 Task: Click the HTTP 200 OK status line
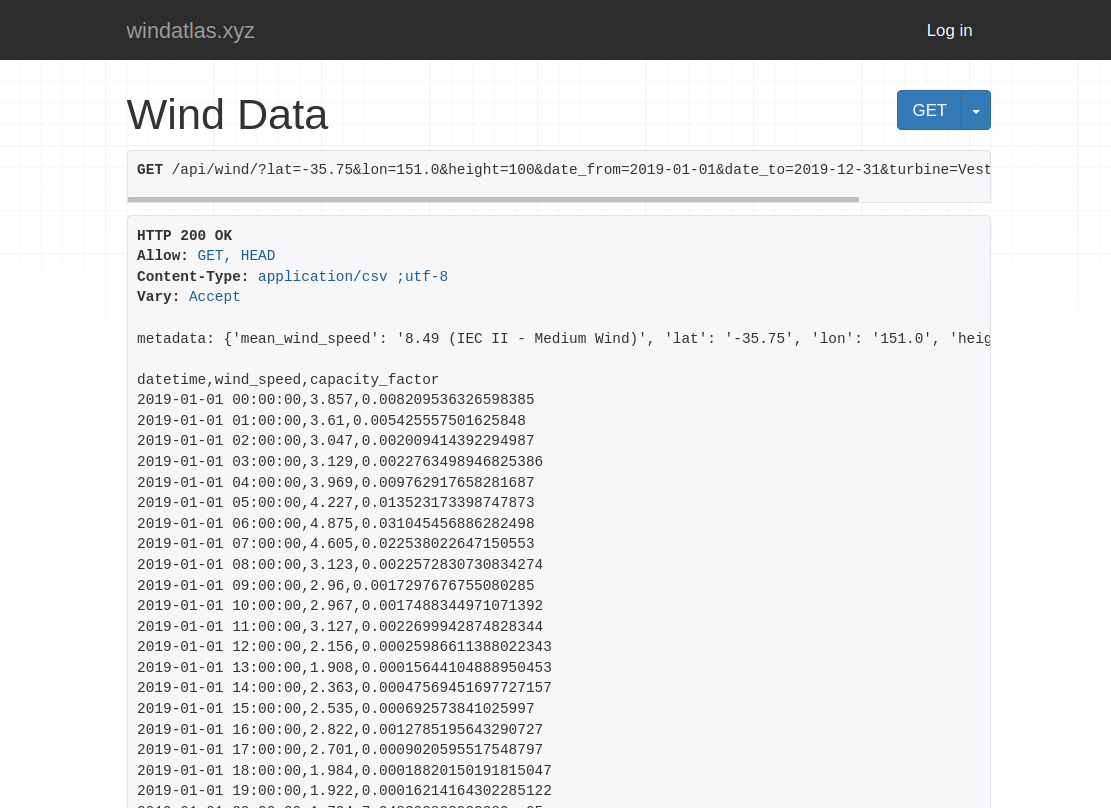184,235
